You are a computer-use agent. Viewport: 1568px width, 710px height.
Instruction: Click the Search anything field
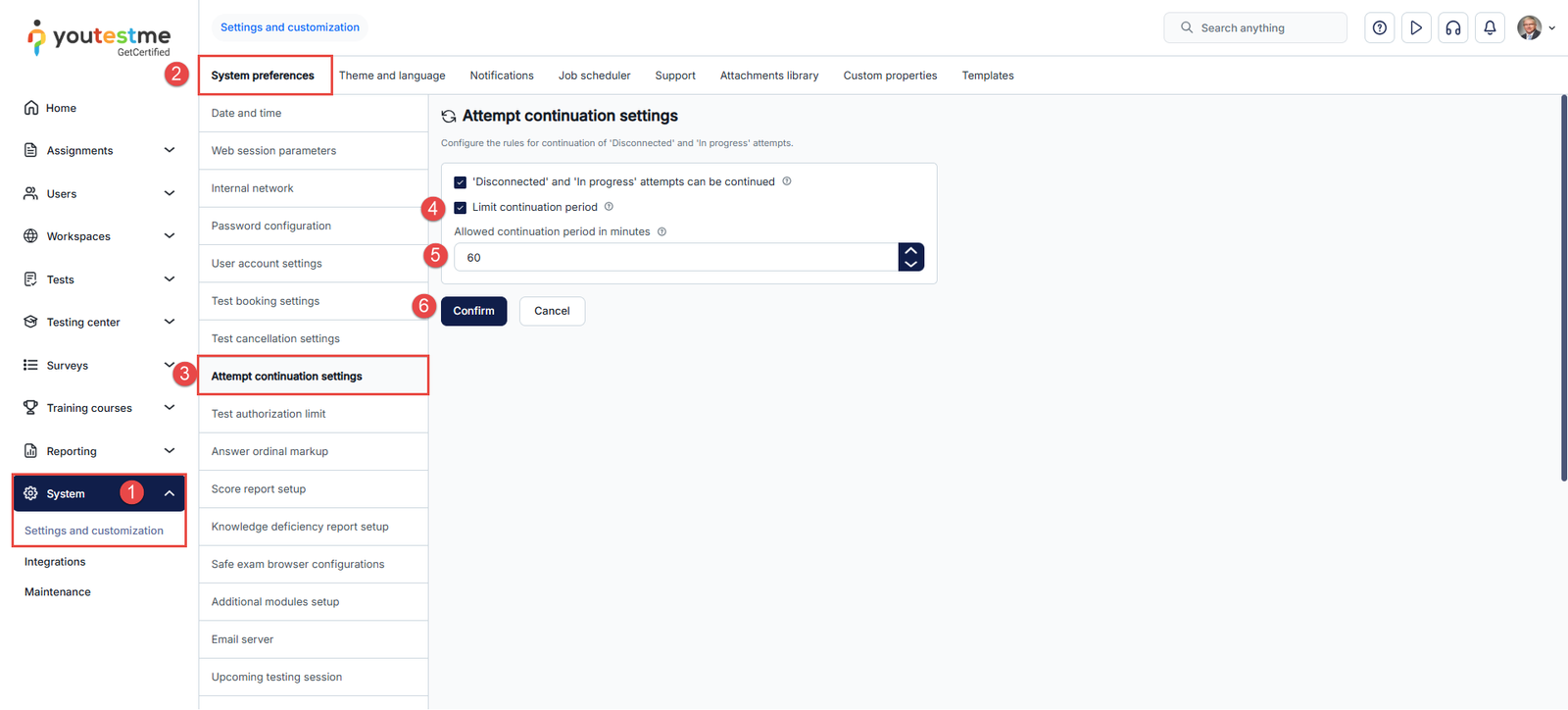click(1255, 27)
